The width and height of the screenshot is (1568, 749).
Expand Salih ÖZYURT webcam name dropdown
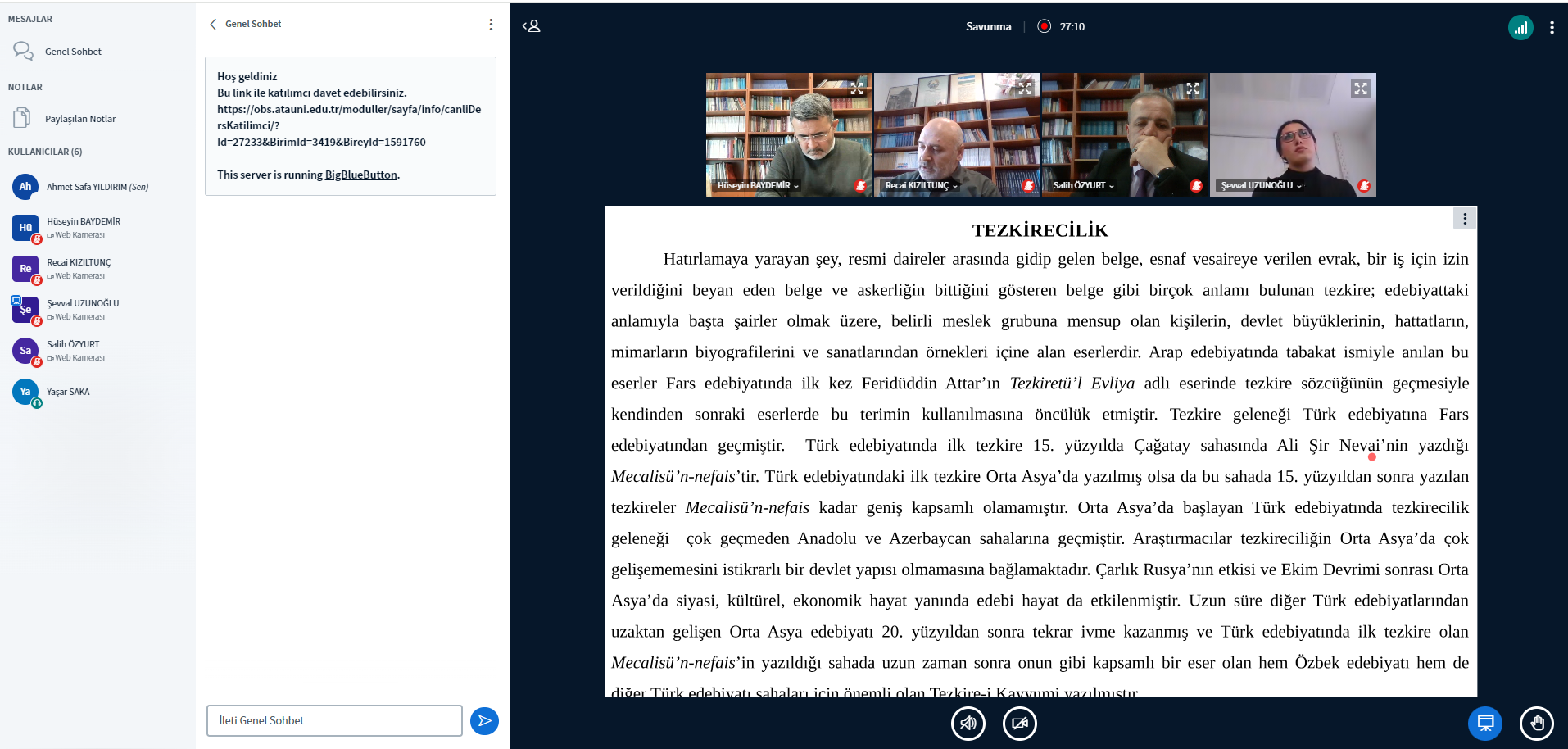point(1083,186)
